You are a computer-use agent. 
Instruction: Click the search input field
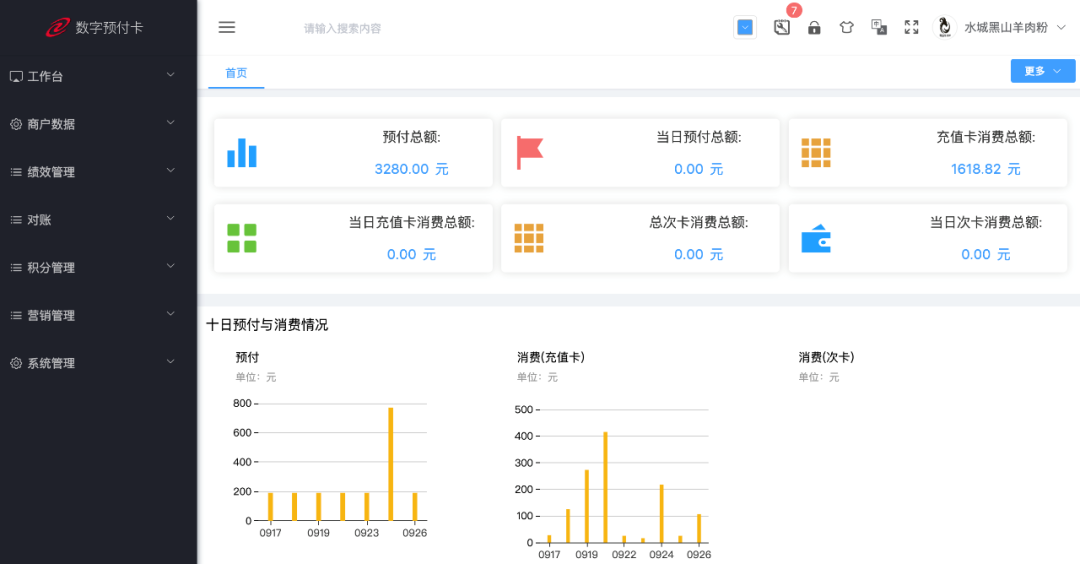click(400, 28)
